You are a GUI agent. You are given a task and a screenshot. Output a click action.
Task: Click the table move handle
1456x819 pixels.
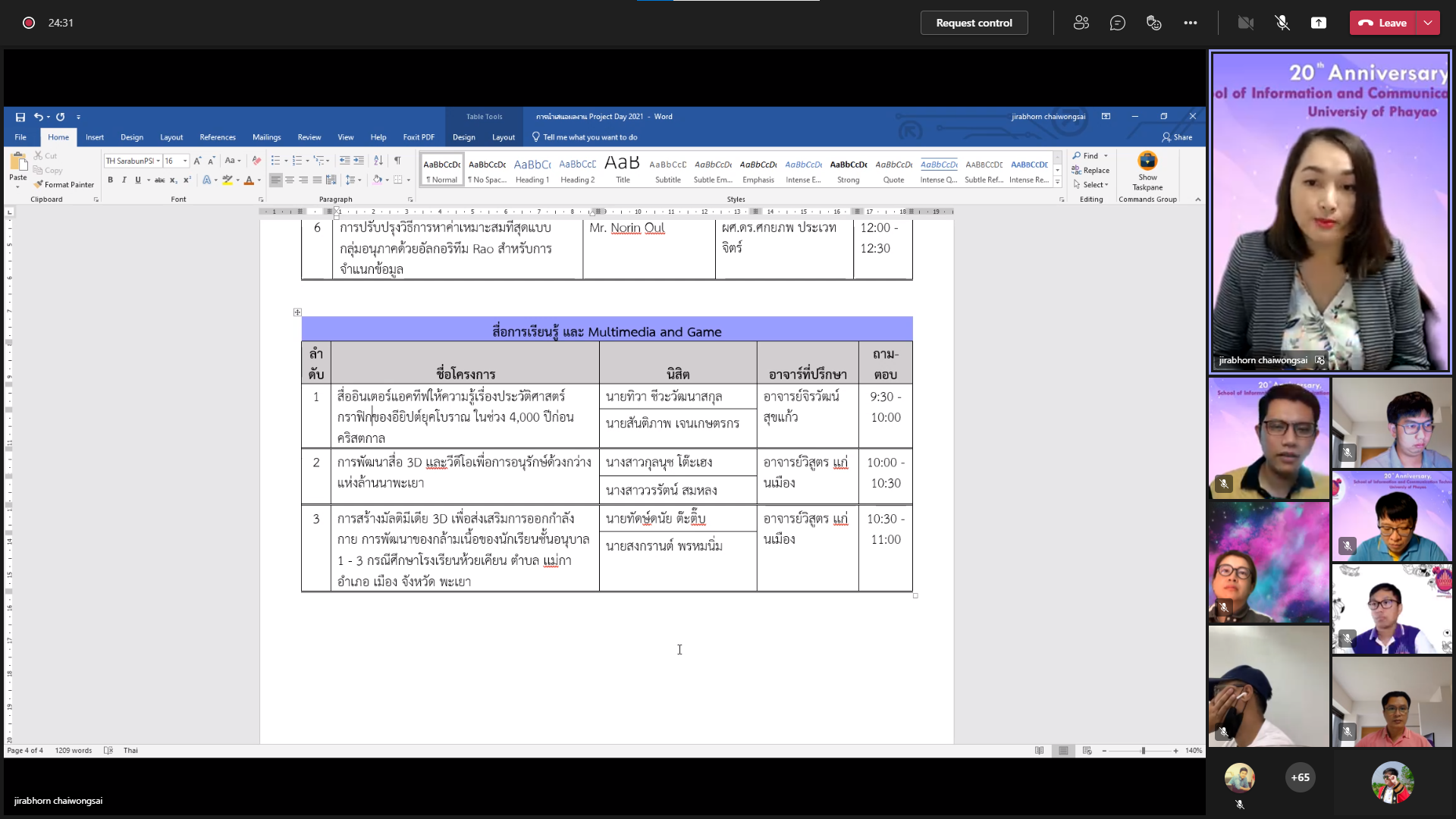297,312
